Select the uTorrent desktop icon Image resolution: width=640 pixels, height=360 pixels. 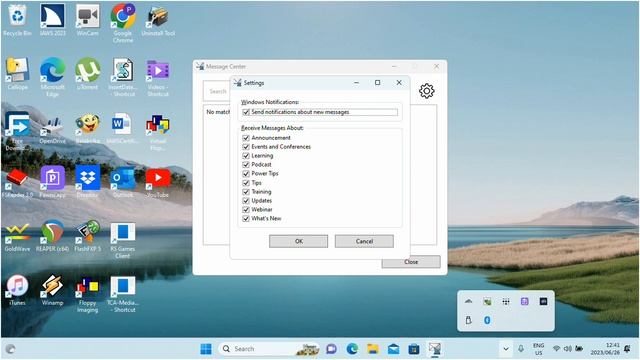(87, 74)
